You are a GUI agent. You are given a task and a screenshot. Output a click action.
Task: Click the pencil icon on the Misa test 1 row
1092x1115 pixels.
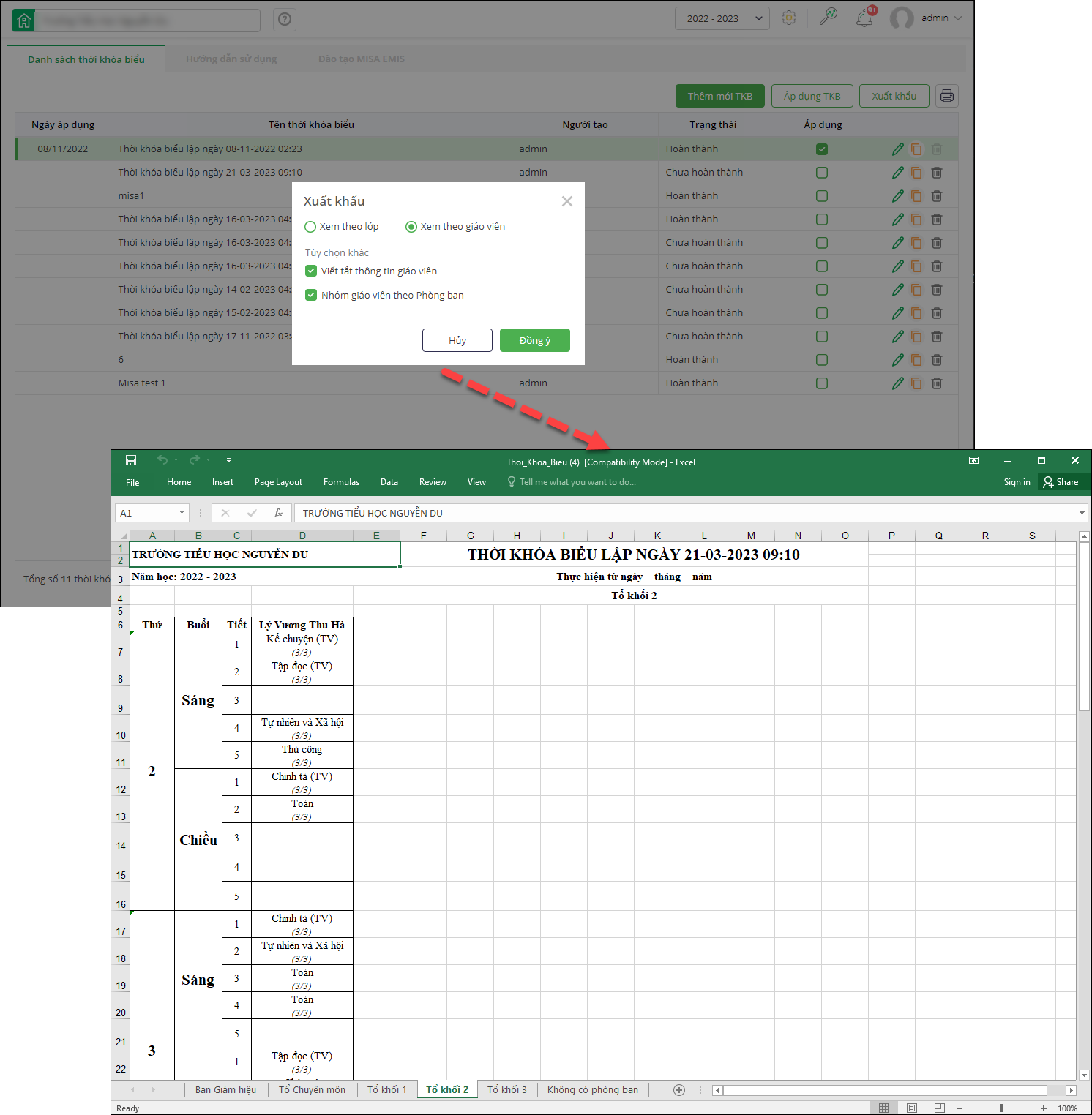[898, 383]
